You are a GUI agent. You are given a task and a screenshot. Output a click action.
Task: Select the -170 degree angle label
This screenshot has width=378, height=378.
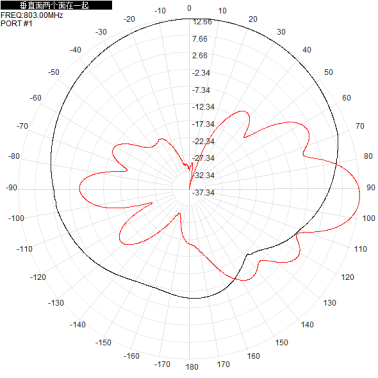click(x=162, y=364)
